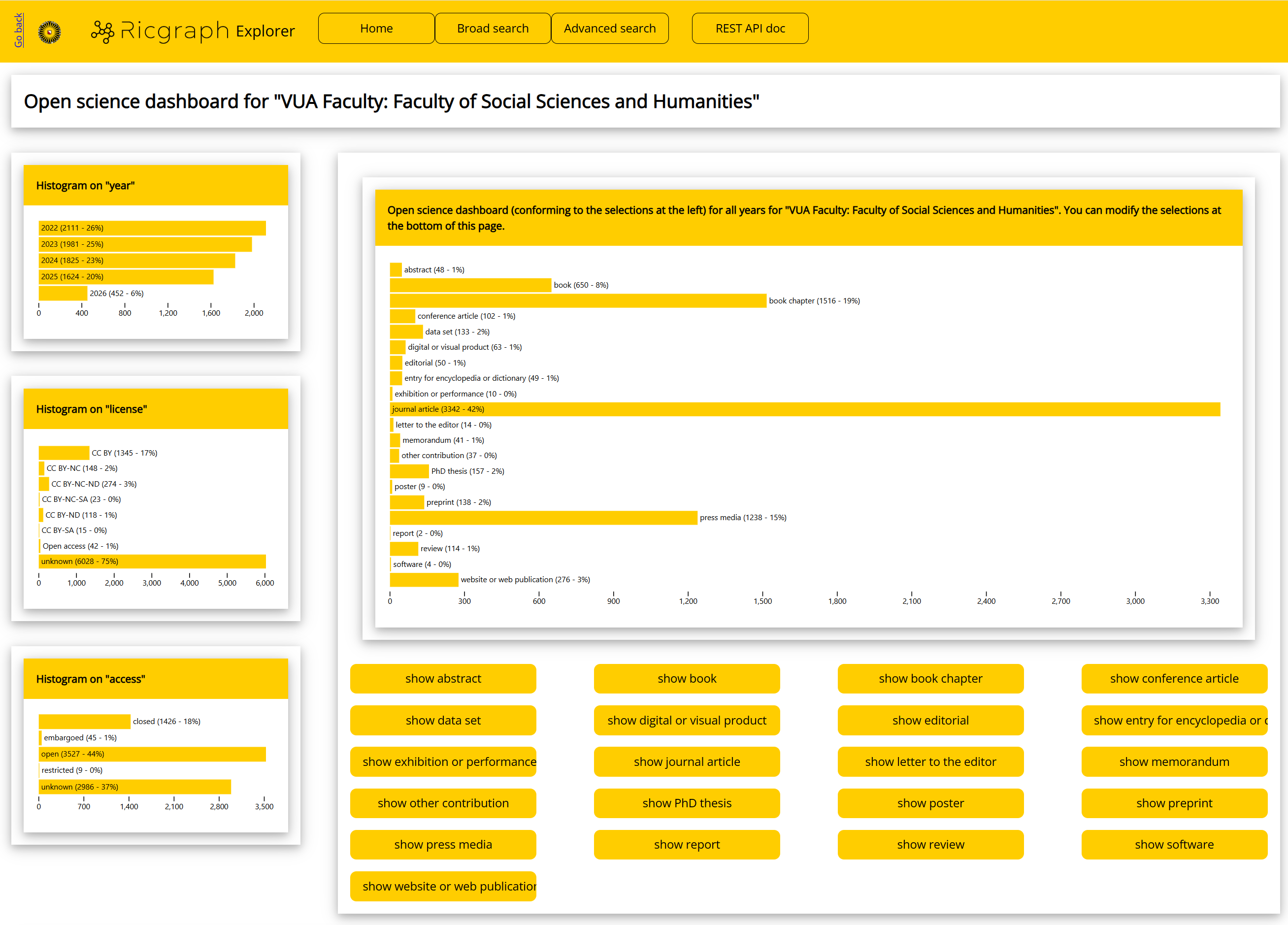Click the show software button

click(x=1174, y=844)
